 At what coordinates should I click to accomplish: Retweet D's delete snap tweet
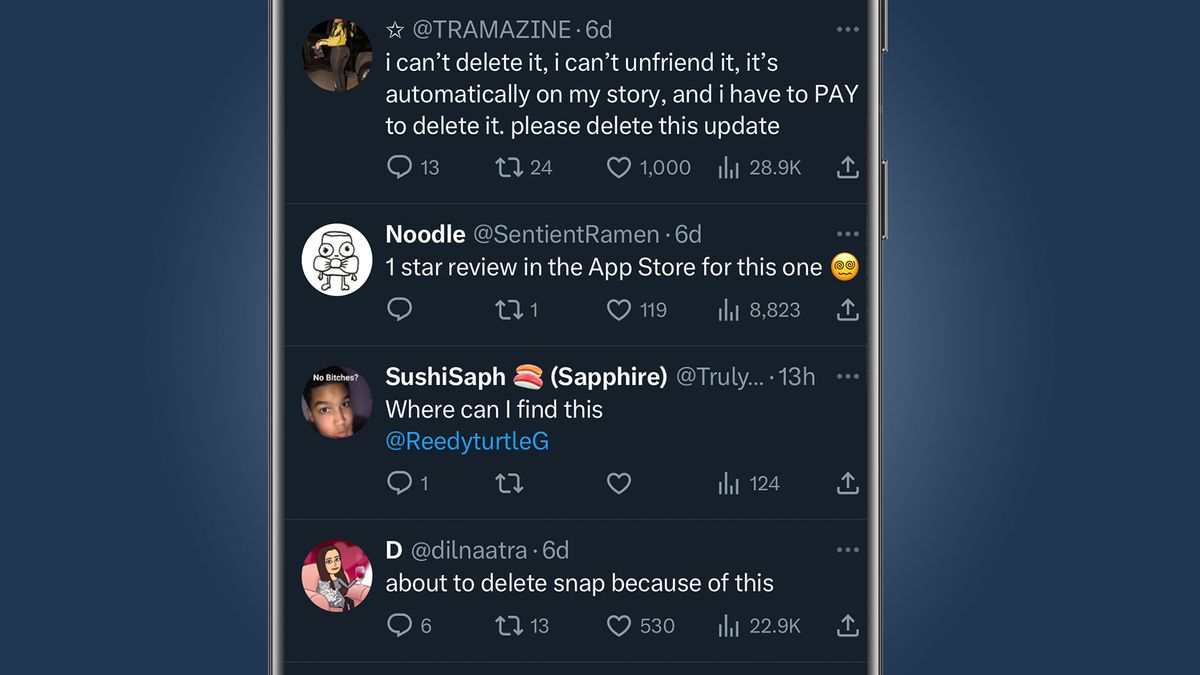[x=509, y=626]
